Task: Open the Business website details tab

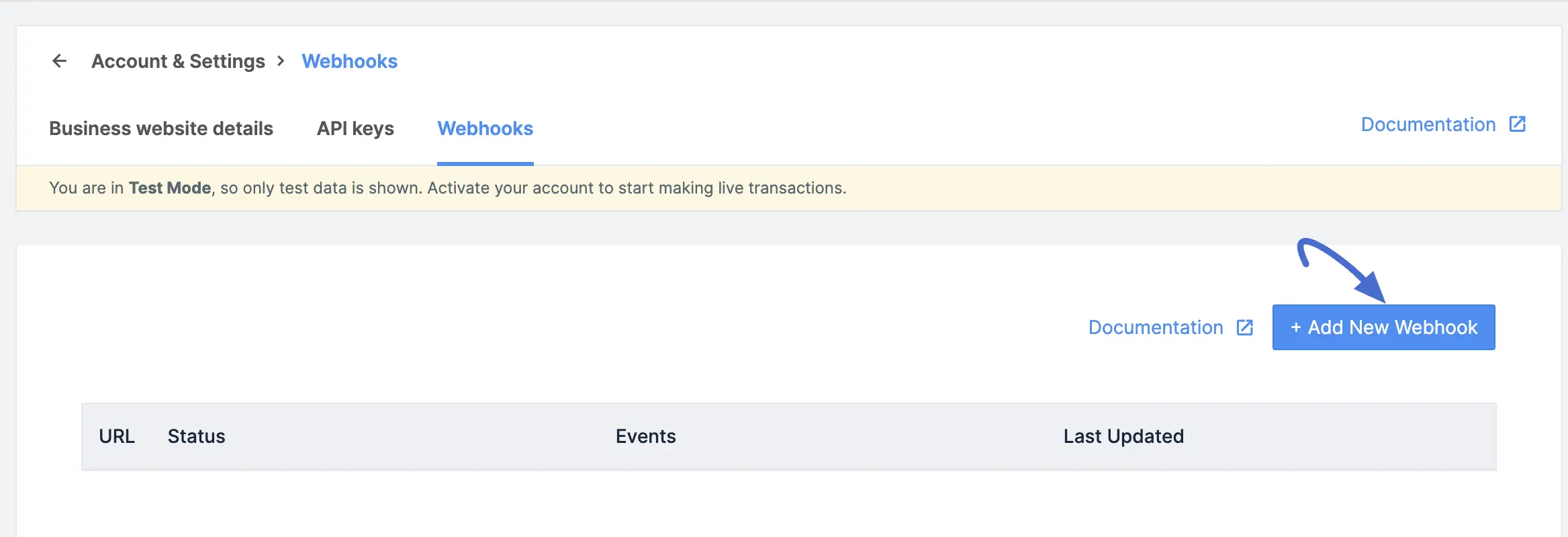Action: (161, 128)
